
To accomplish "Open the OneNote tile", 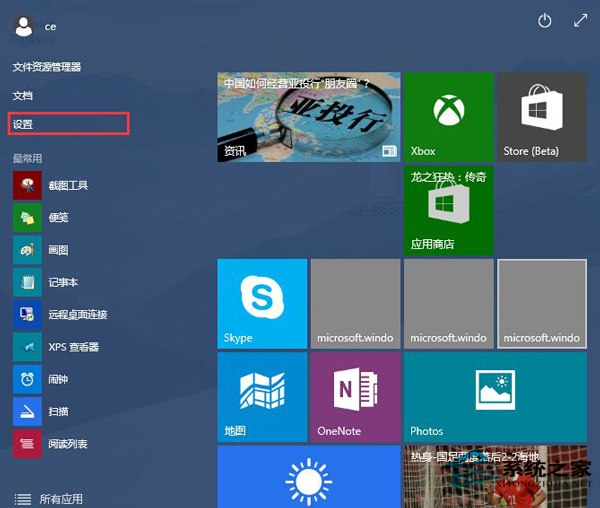I will point(355,397).
